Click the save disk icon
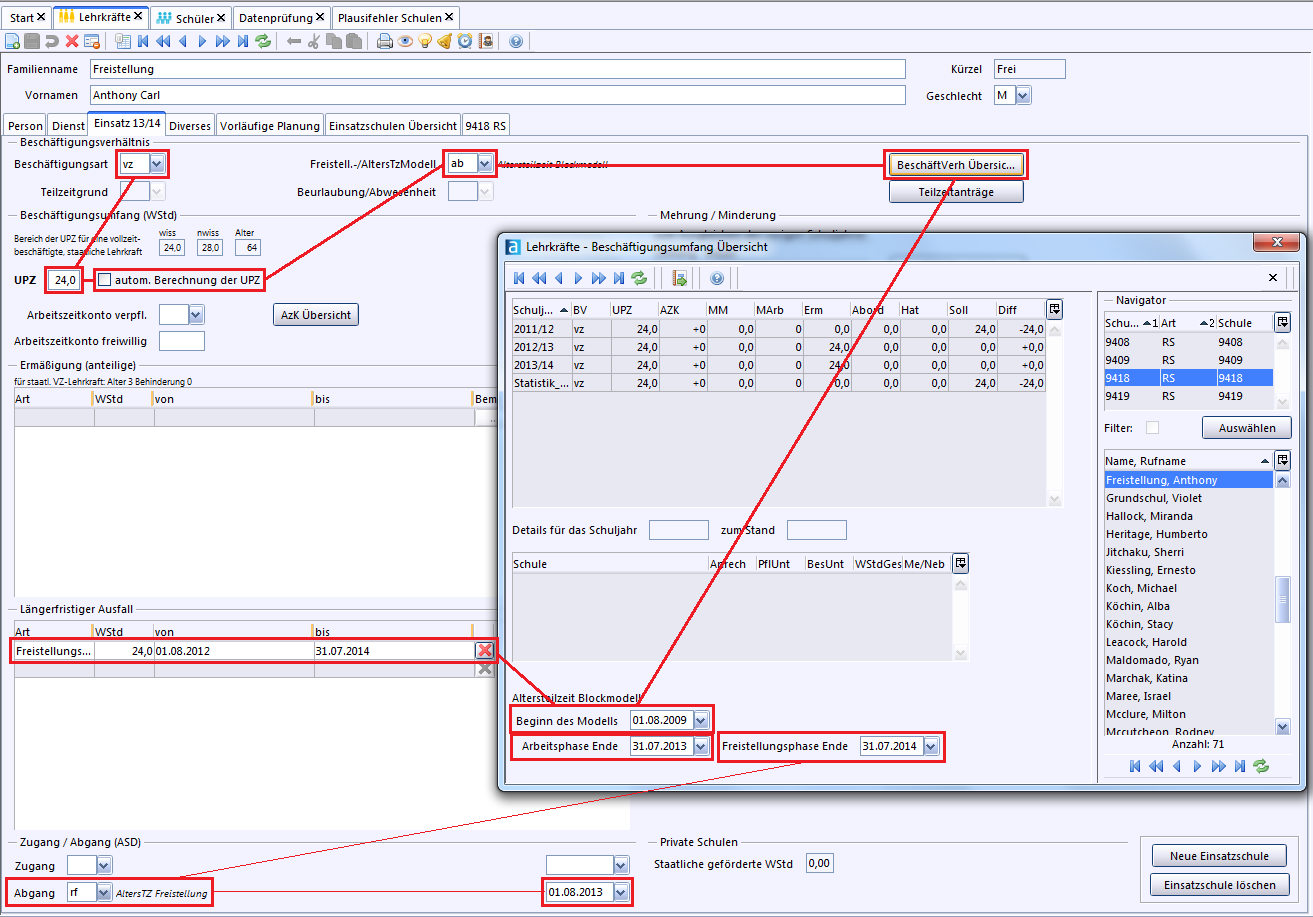 click(x=32, y=41)
